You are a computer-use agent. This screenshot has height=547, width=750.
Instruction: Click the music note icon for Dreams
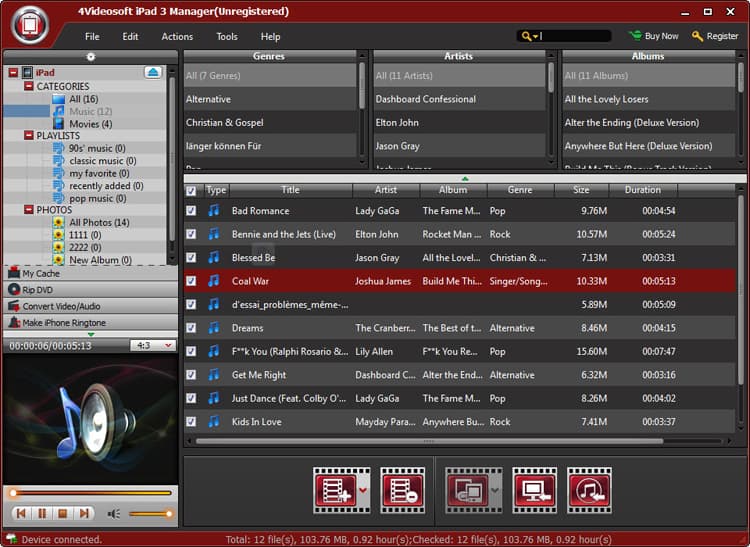tap(214, 328)
